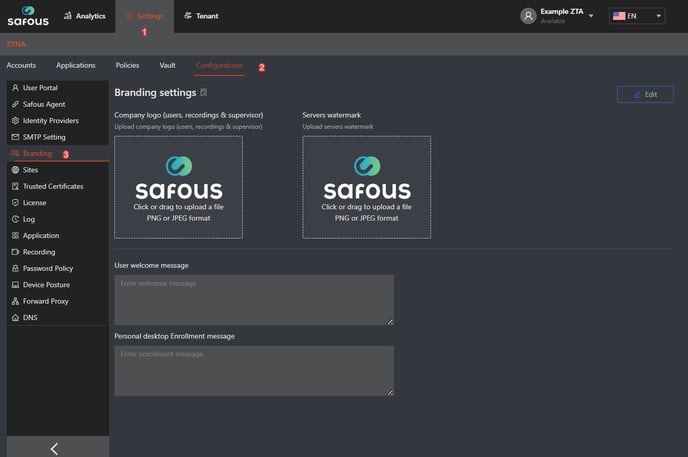Open SMTP Setting in sidebar
The height and width of the screenshot is (457, 688).
[x=44, y=137]
